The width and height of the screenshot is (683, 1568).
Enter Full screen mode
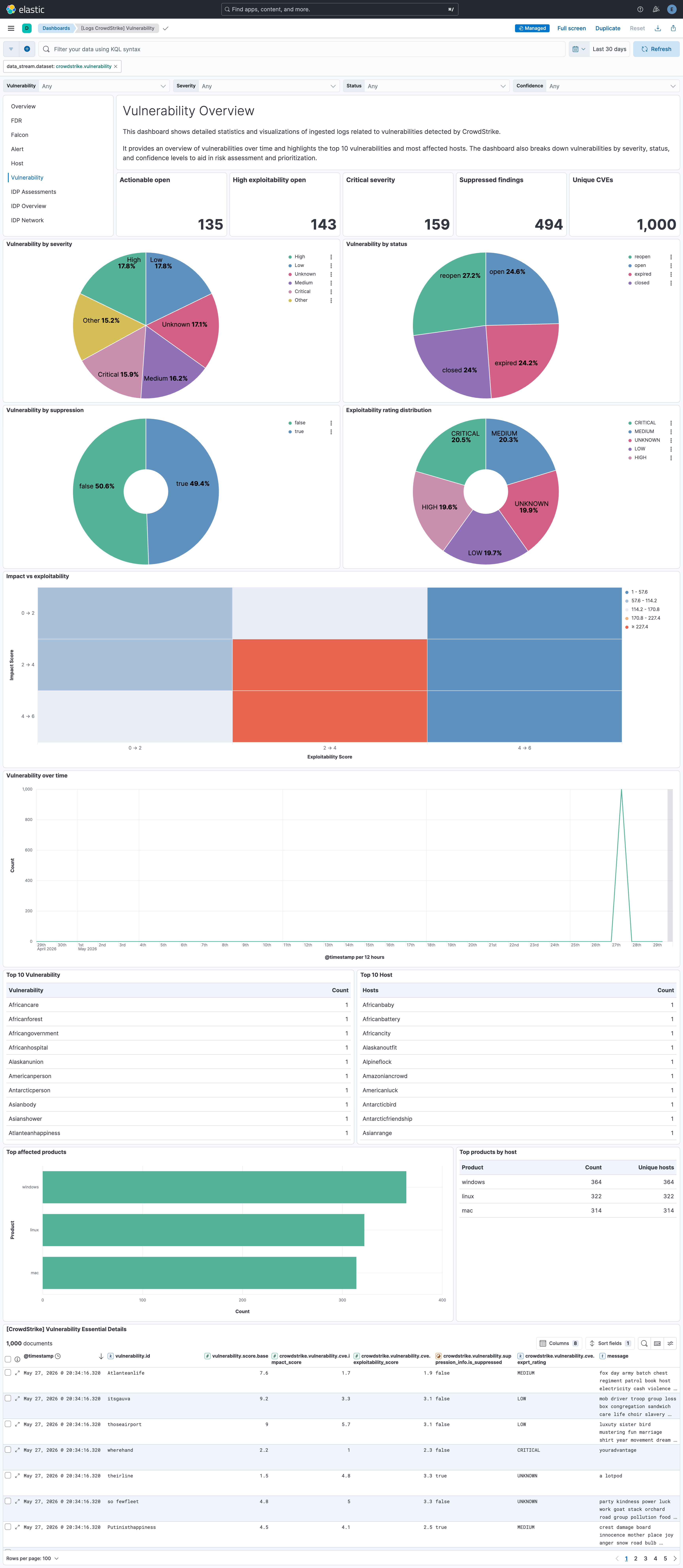[x=572, y=28]
